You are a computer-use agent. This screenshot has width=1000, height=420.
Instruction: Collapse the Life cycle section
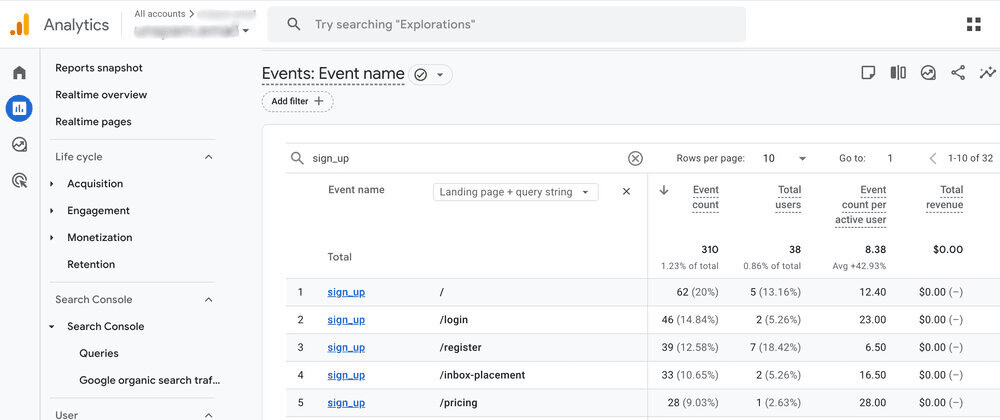tap(209, 157)
